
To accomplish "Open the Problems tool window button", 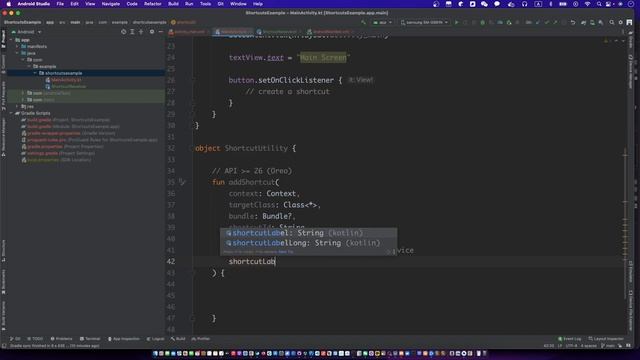I will [62, 339].
